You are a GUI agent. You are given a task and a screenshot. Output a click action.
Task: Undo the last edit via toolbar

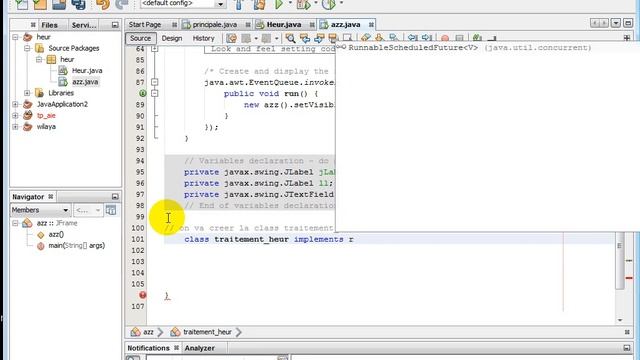click(x=103, y=4)
